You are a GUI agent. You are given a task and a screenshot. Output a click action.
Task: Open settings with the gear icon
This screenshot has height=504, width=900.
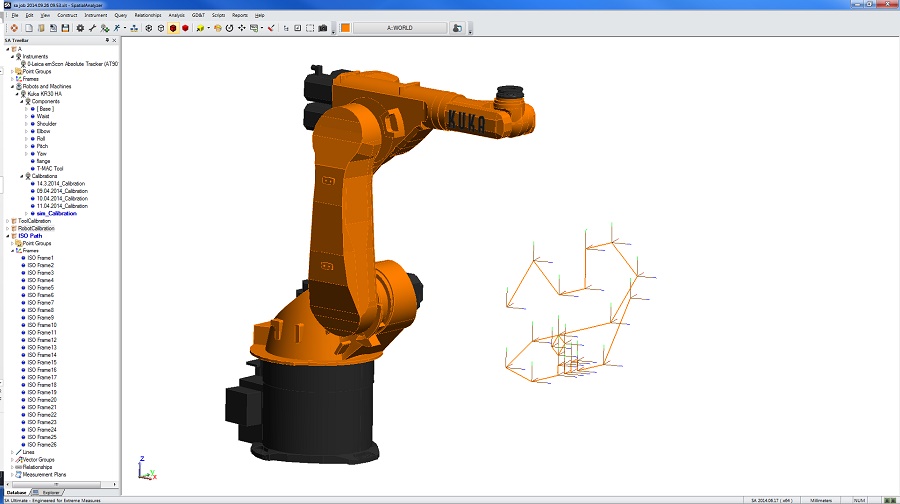click(80, 28)
